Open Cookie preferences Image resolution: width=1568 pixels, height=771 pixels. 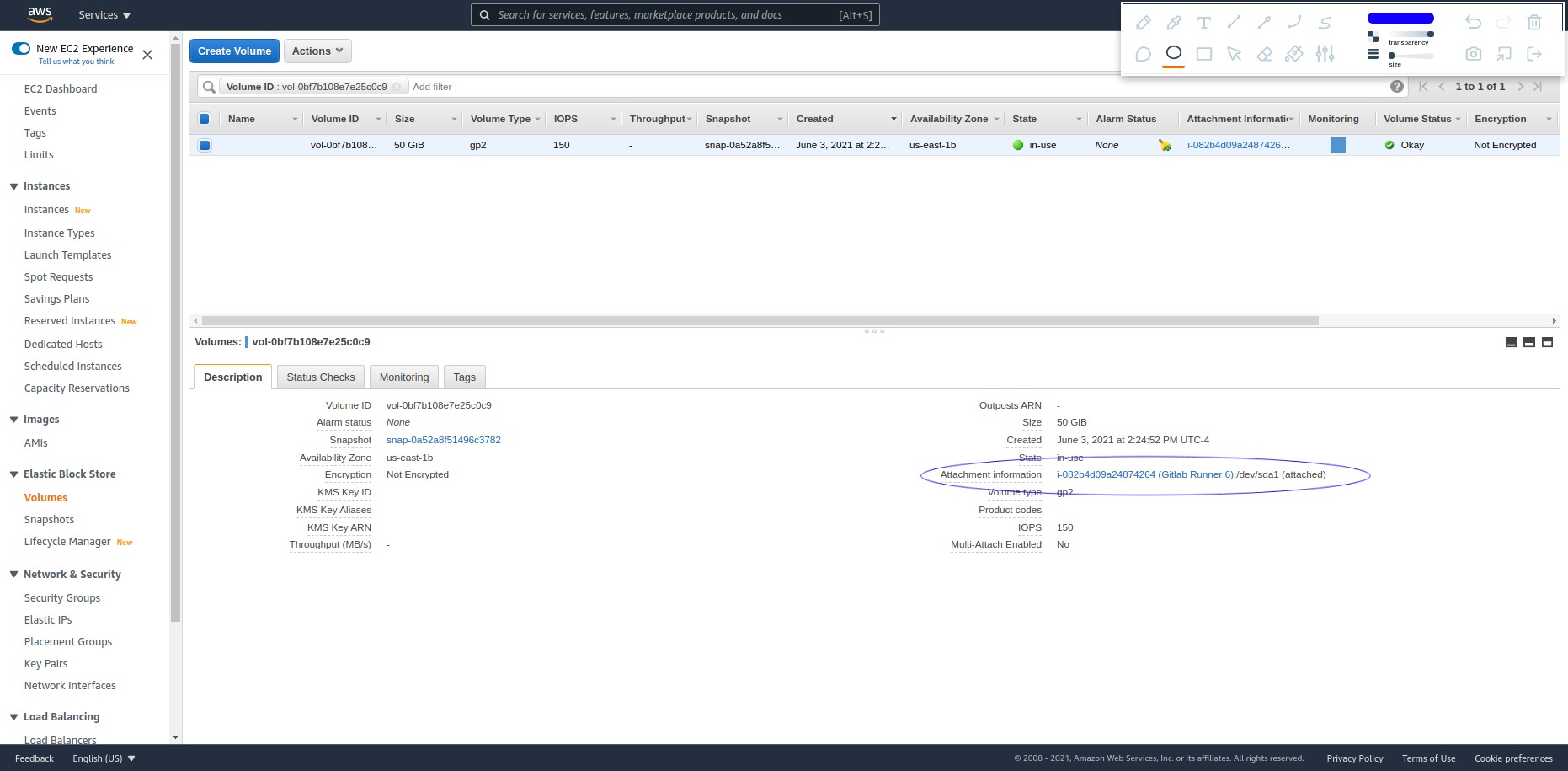coord(1513,758)
